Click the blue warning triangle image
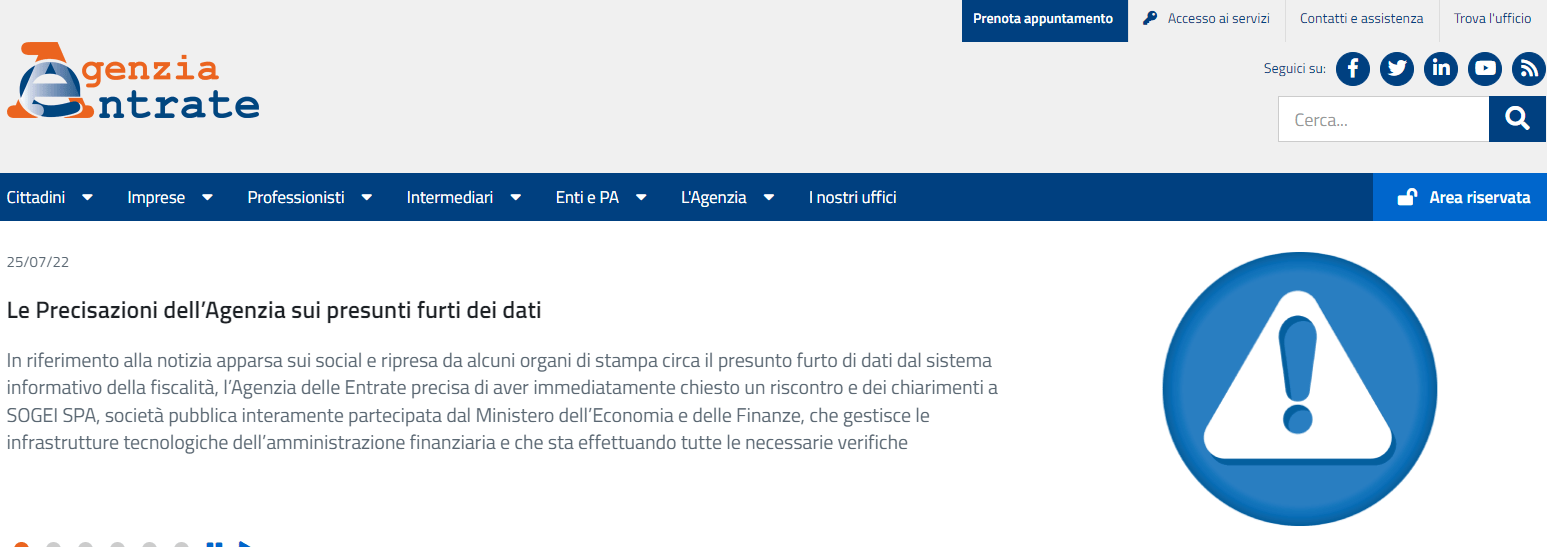The width and height of the screenshot is (1547, 547). [x=1299, y=389]
